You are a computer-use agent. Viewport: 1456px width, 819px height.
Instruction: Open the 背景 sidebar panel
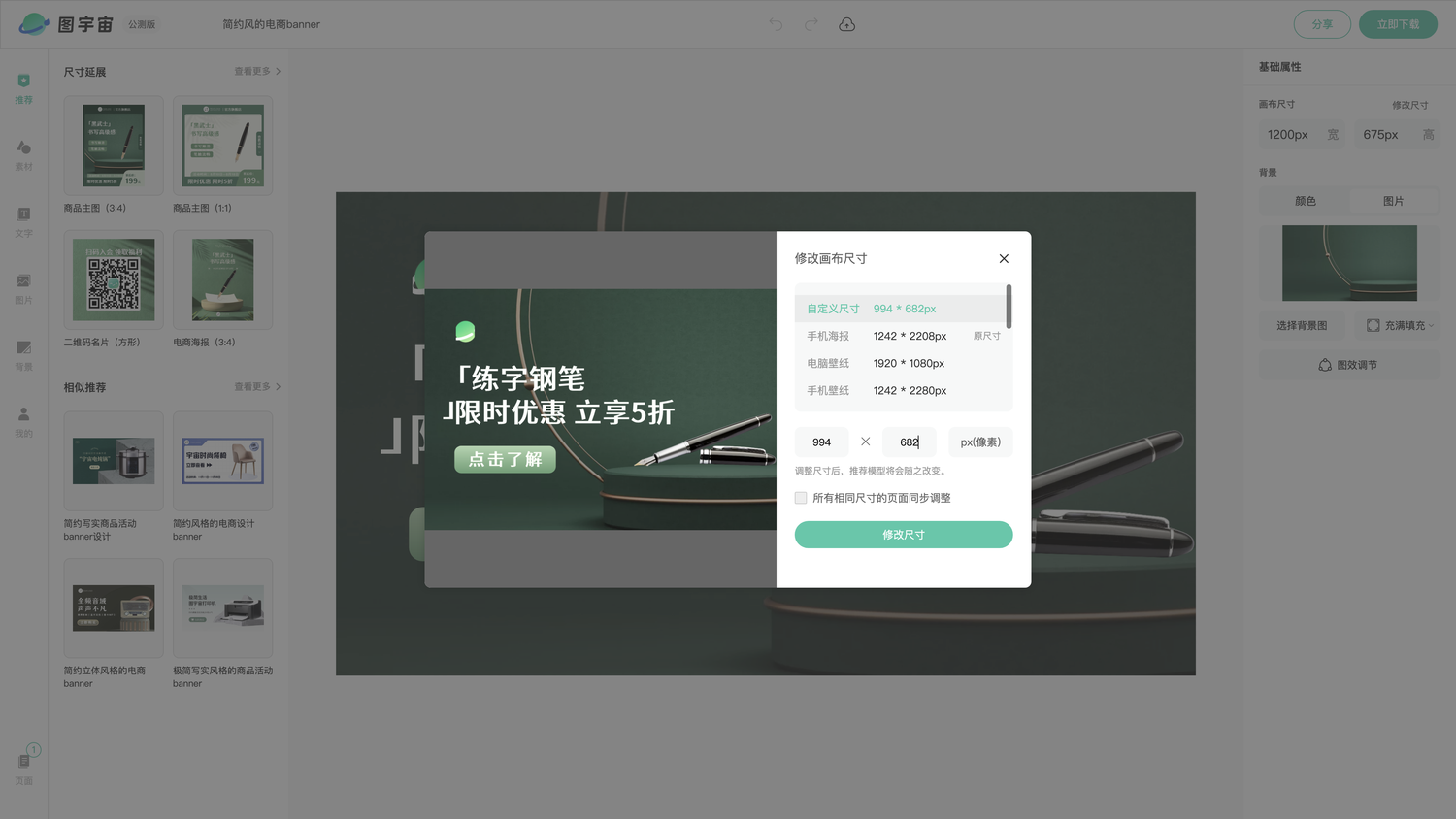(x=23, y=356)
